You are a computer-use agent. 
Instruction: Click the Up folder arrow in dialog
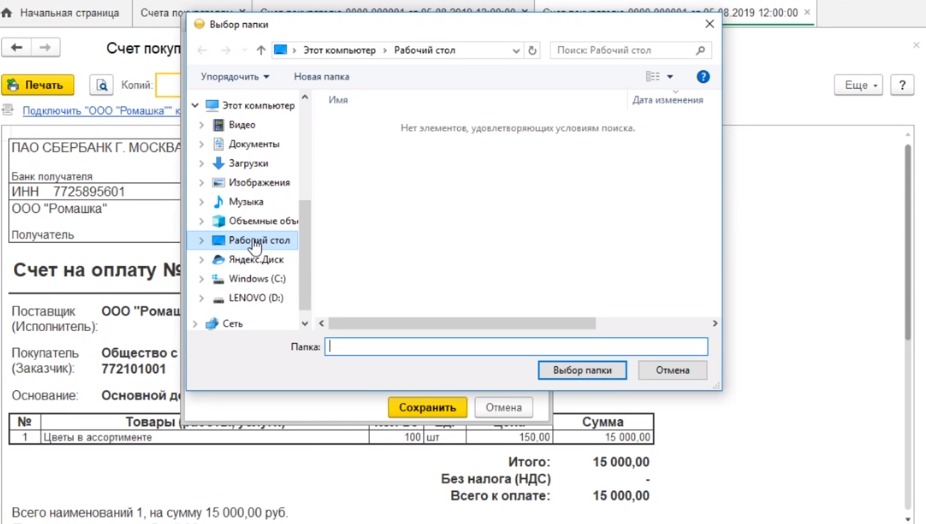click(x=261, y=51)
